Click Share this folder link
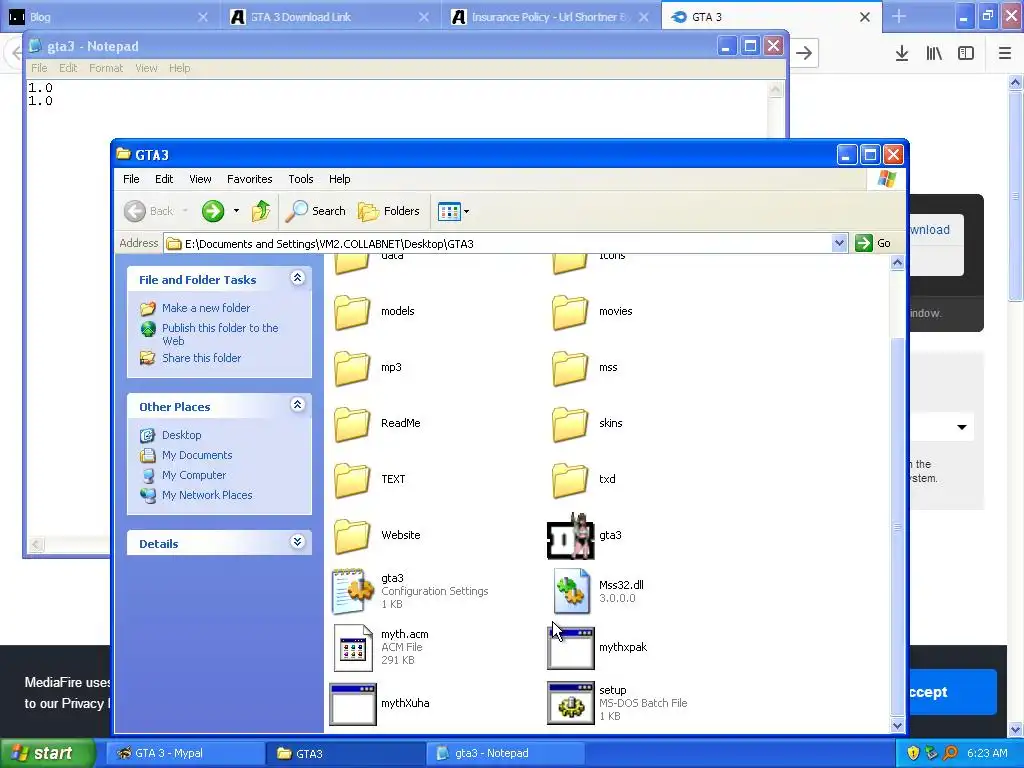Image resolution: width=1024 pixels, height=768 pixels. [x=201, y=358]
